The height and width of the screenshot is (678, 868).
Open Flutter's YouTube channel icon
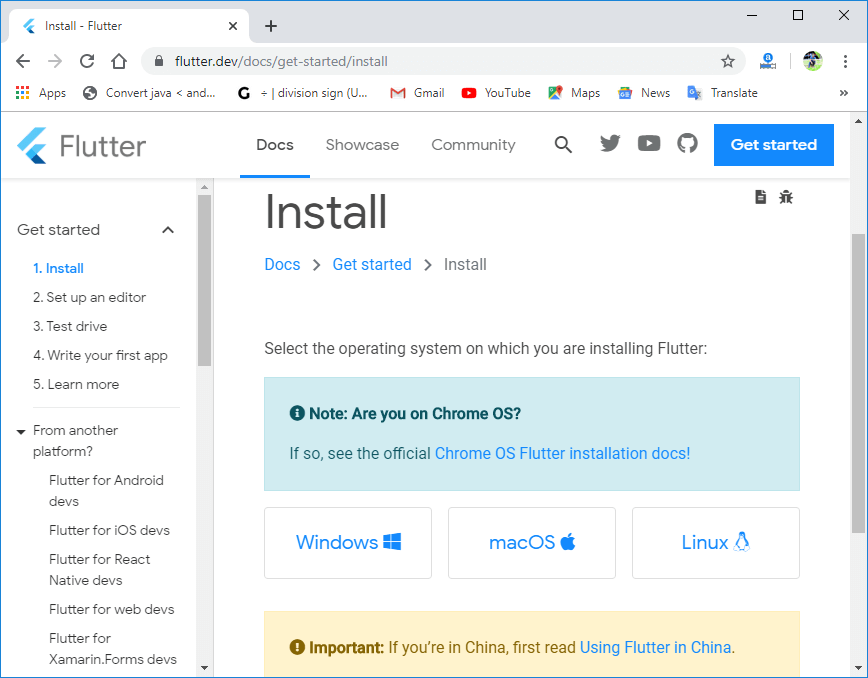click(649, 144)
